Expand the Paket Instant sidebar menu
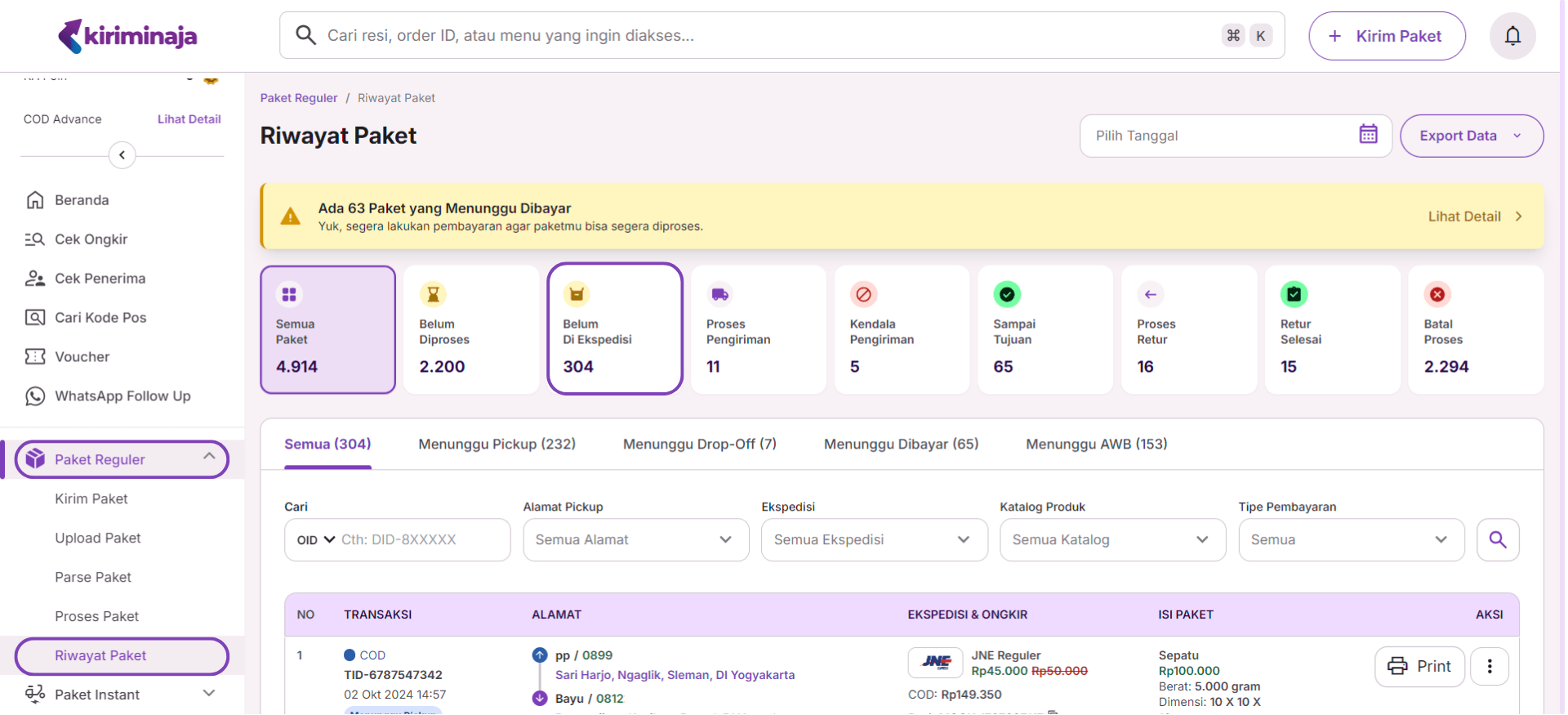The width and height of the screenshot is (1568, 715). click(122, 695)
